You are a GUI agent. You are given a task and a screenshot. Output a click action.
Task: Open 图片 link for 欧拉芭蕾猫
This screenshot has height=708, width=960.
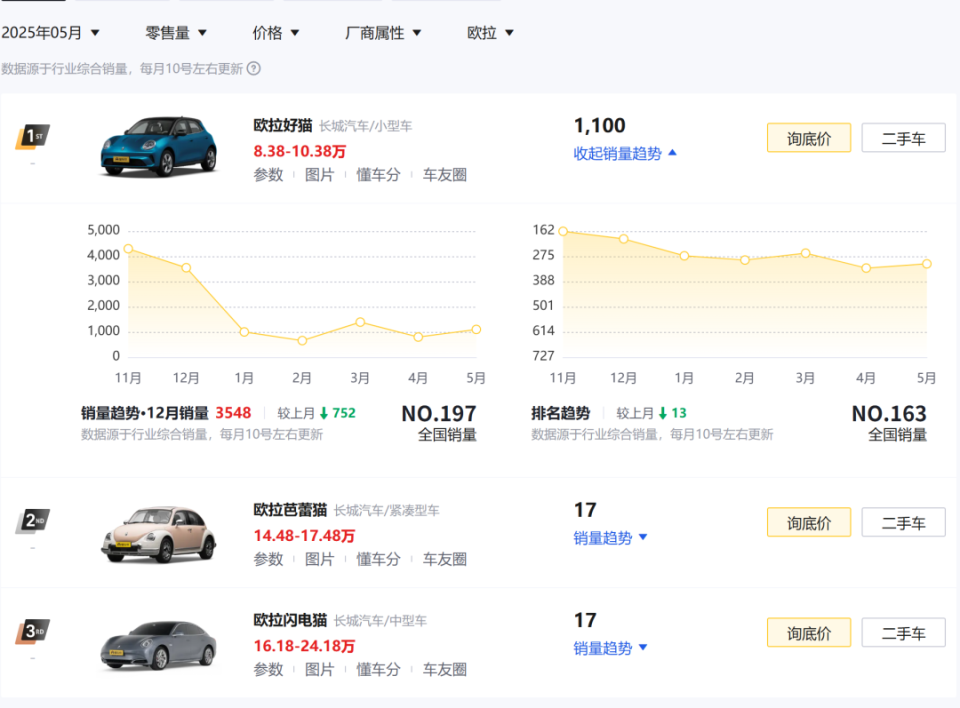pyautogui.click(x=319, y=560)
